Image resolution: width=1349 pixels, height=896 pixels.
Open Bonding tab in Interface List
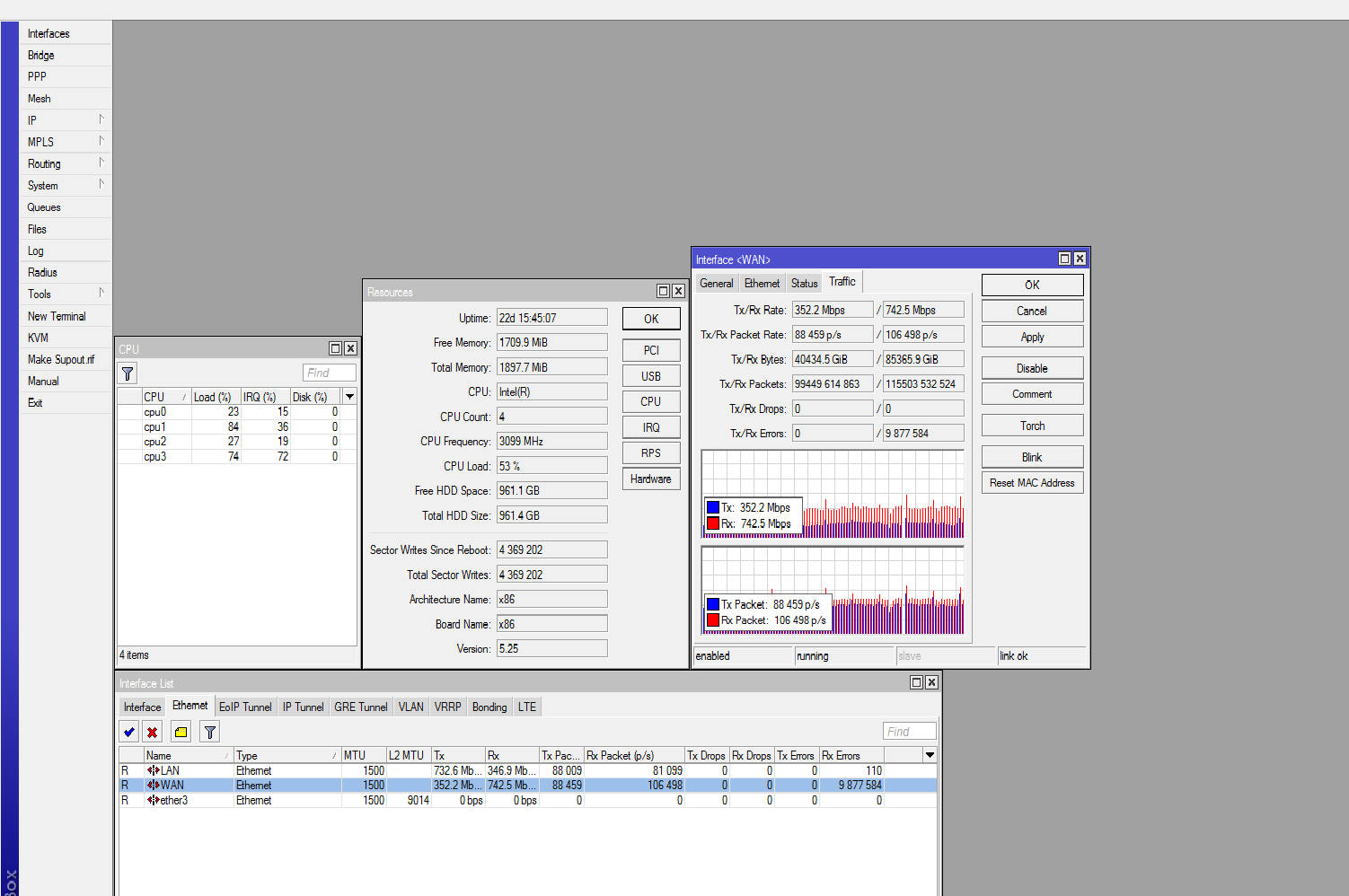click(489, 707)
